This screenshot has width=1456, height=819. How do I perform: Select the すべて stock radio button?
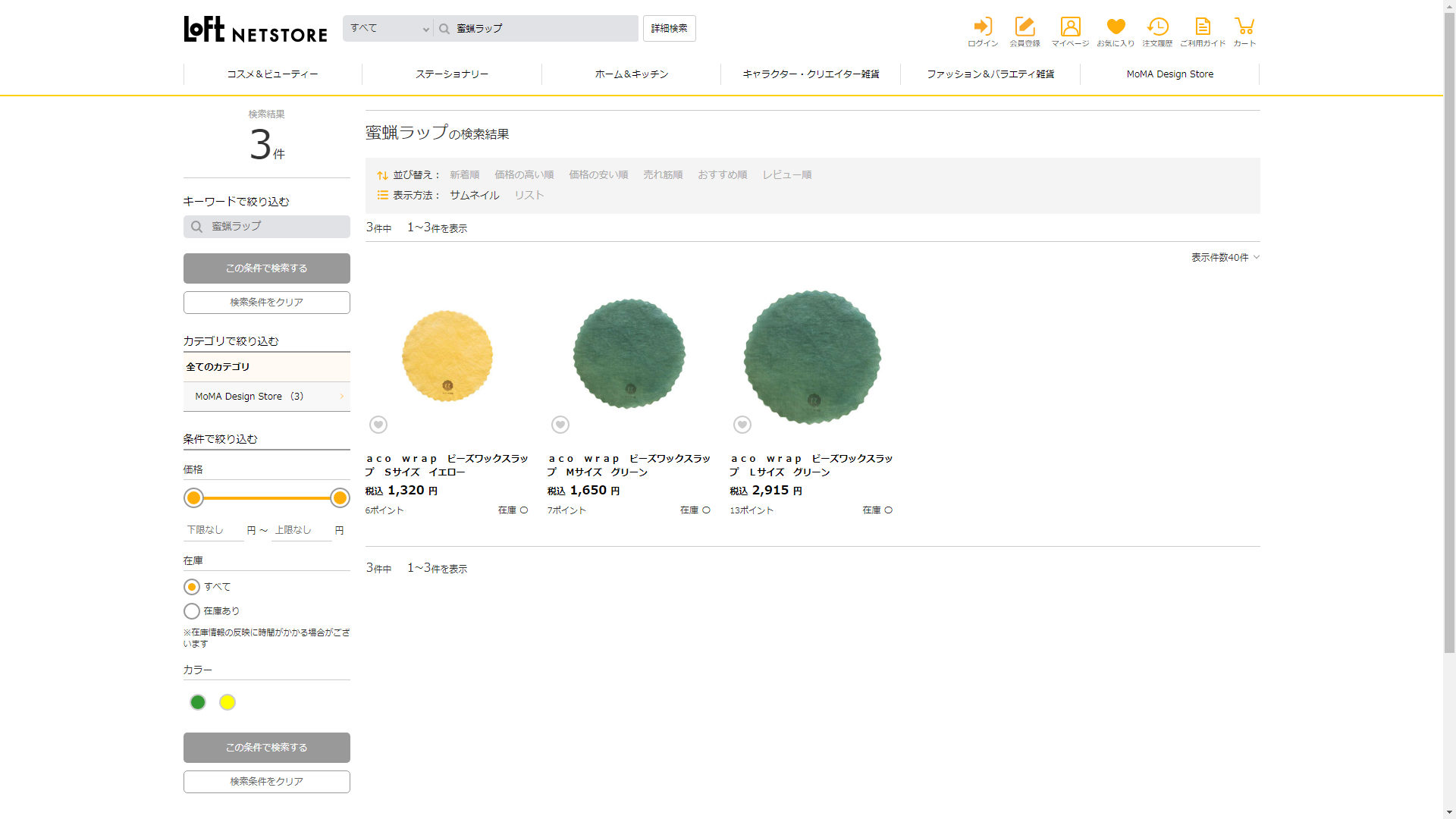click(192, 587)
